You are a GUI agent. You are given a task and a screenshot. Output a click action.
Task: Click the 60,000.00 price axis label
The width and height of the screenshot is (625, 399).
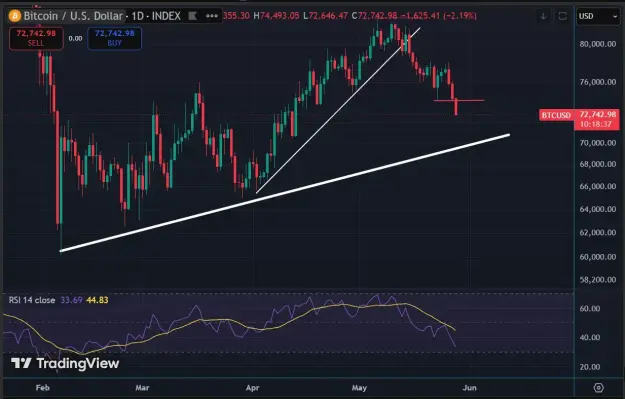tap(597, 257)
